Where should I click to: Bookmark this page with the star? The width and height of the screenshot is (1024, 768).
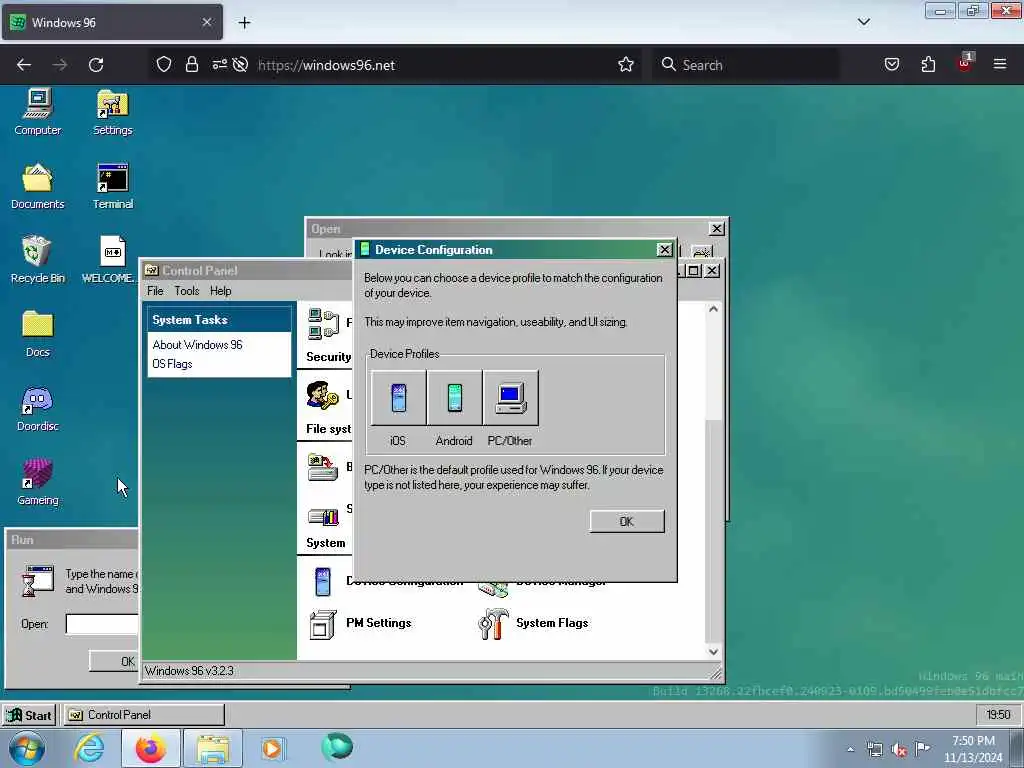pyautogui.click(x=626, y=65)
